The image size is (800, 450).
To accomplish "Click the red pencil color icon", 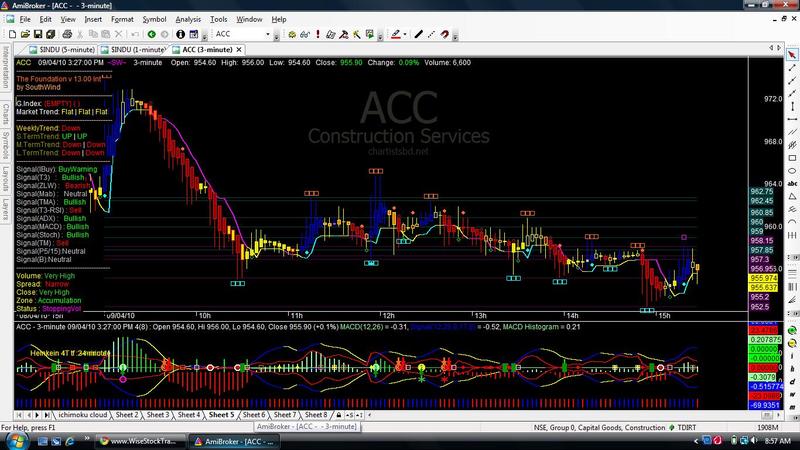I will (x=395, y=34).
